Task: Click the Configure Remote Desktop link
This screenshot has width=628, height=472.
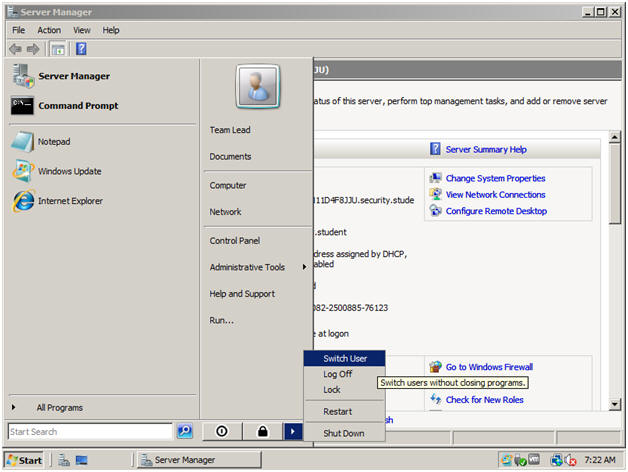Action: 496,211
